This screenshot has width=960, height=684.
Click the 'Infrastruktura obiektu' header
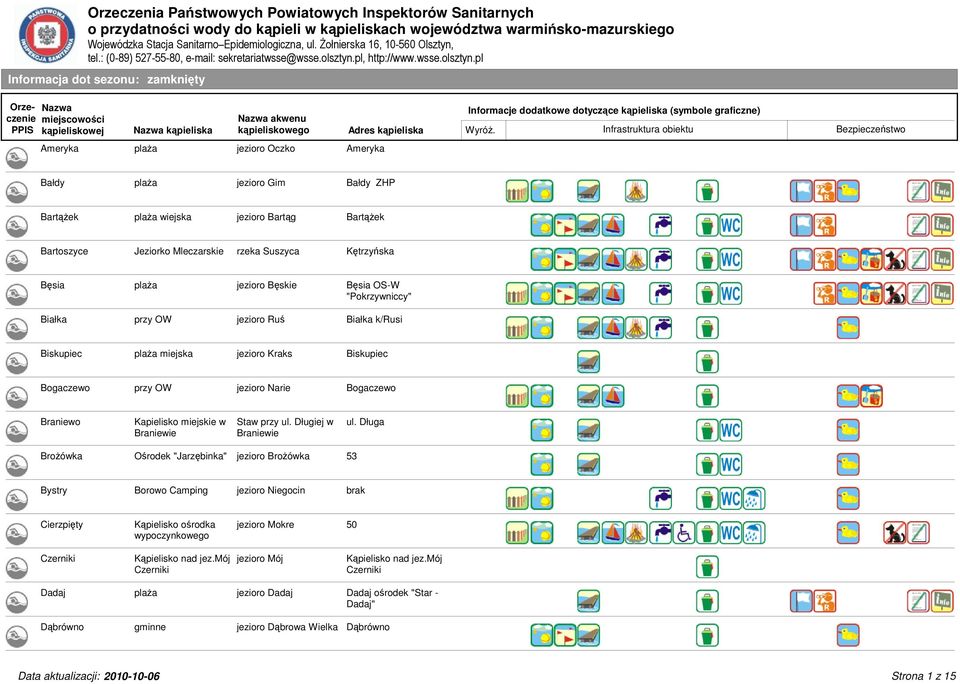[x=648, y=129]
